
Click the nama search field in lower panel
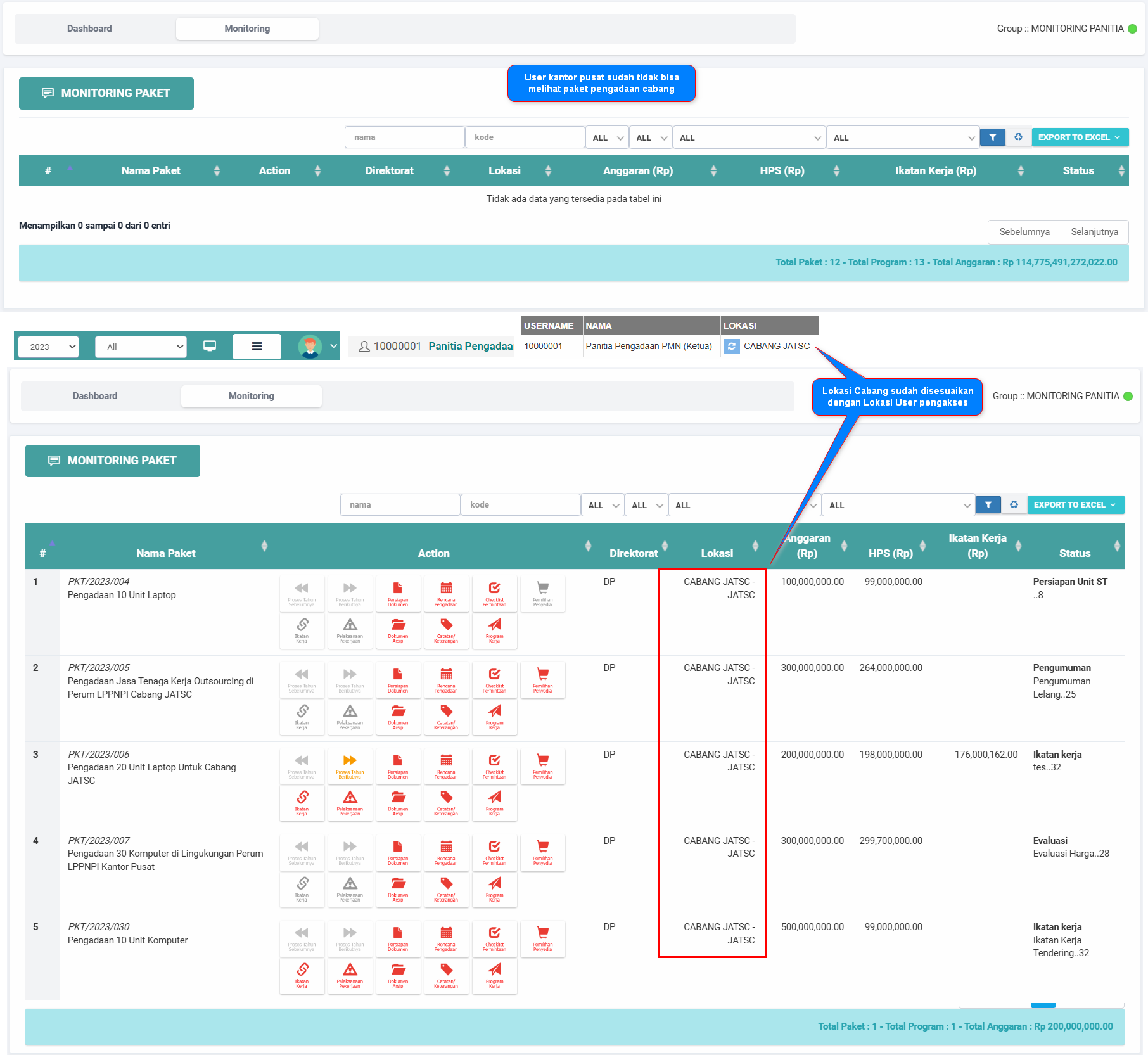tap(400, 505)
